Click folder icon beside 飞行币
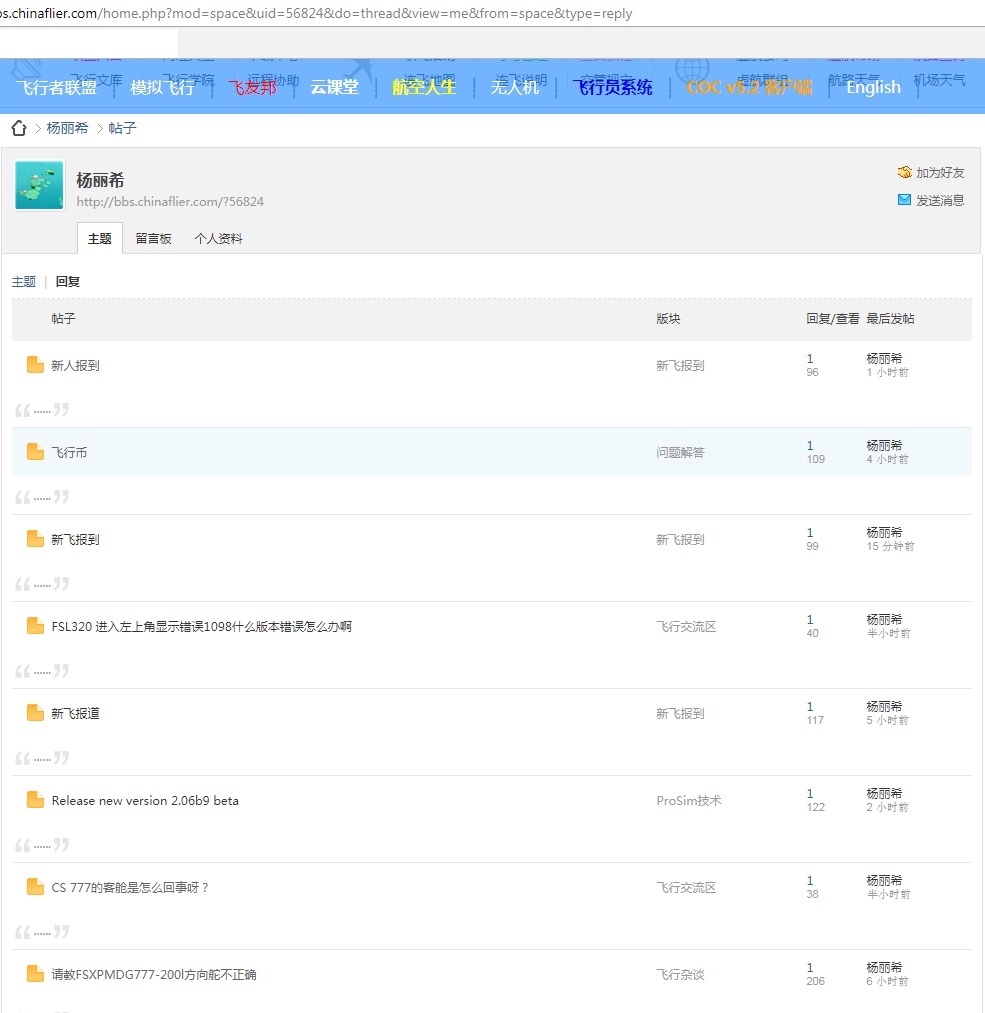Screen dimensions: 985x1013 click(35, 452)
